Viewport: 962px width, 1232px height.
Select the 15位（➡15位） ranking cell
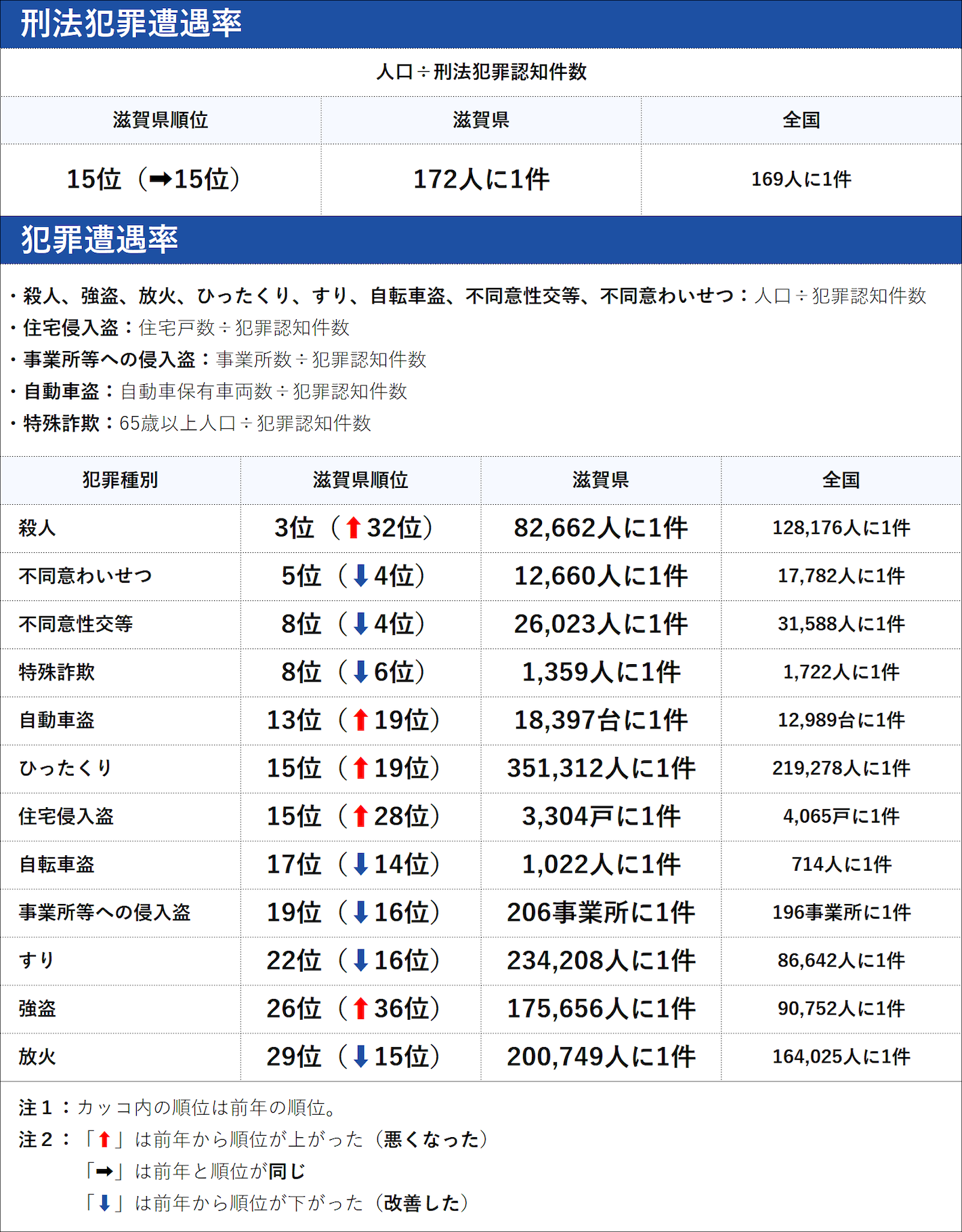coord(161,180)
